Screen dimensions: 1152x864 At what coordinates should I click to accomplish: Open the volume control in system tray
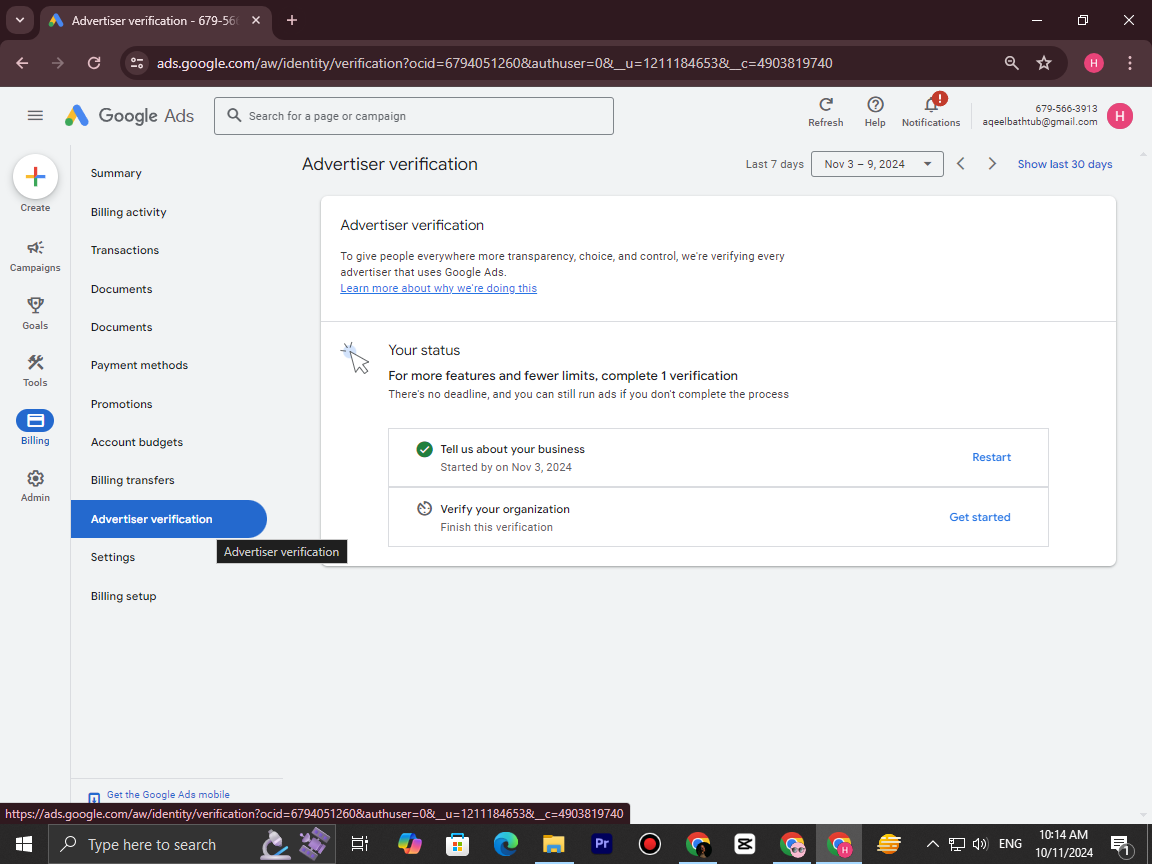tap(980, 844)
